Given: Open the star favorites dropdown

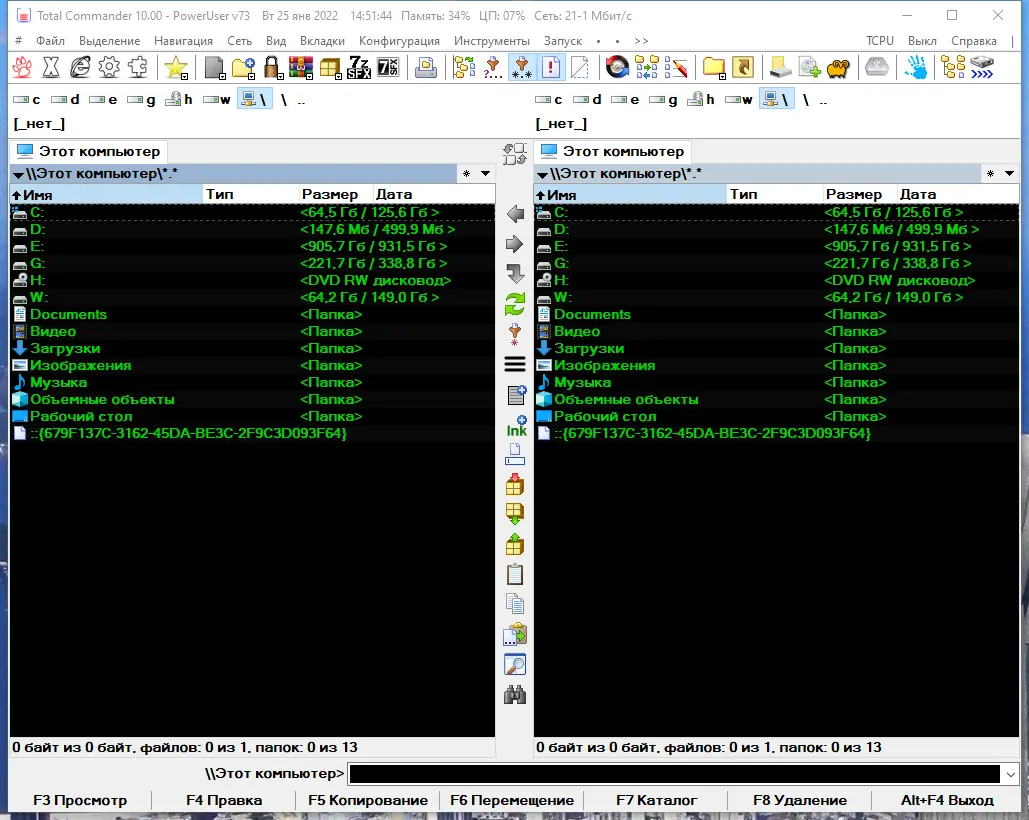Looking at the screenshot, I should click(176, 67).
